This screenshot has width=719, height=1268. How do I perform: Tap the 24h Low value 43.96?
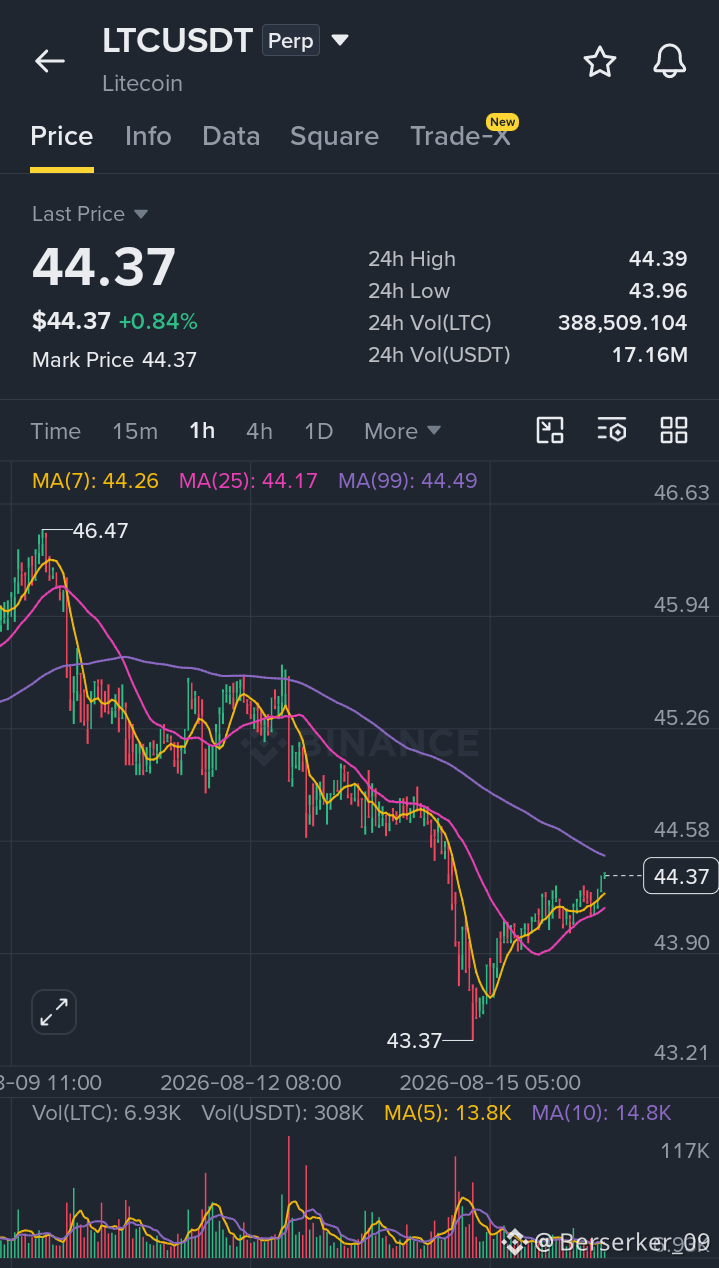[x=658, y=291]
